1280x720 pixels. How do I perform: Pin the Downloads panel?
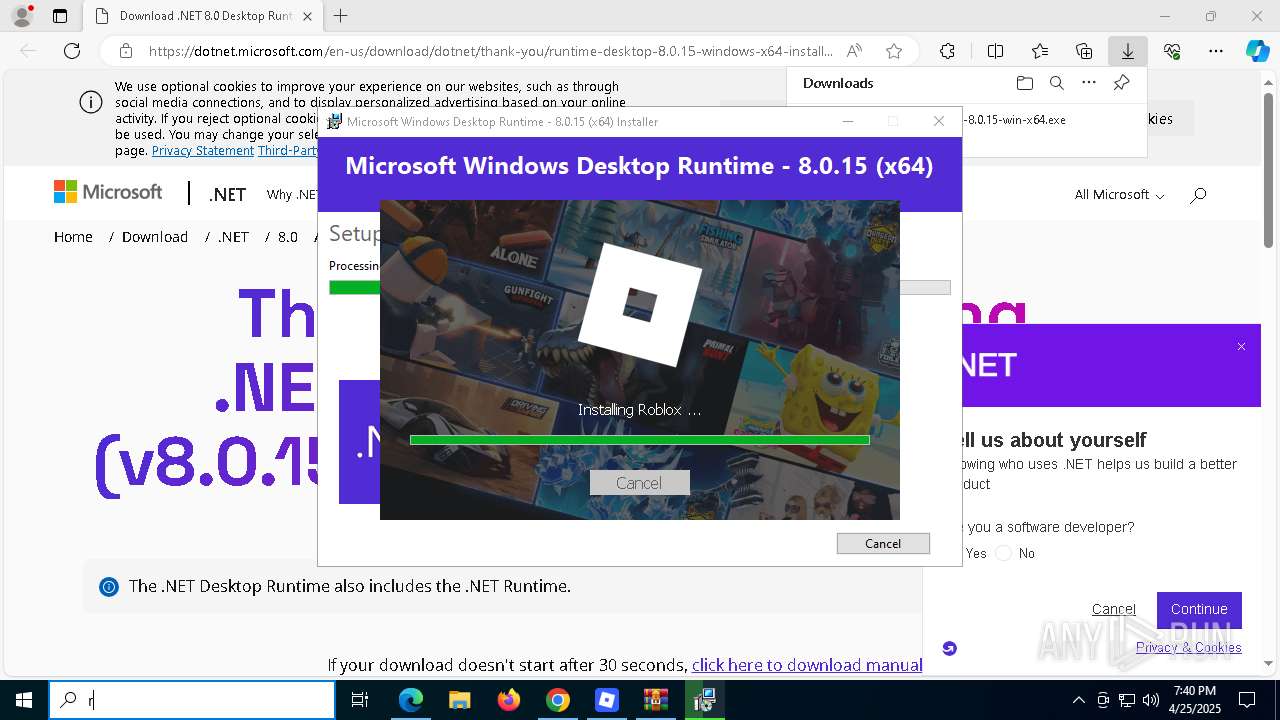coord(1122,83)
